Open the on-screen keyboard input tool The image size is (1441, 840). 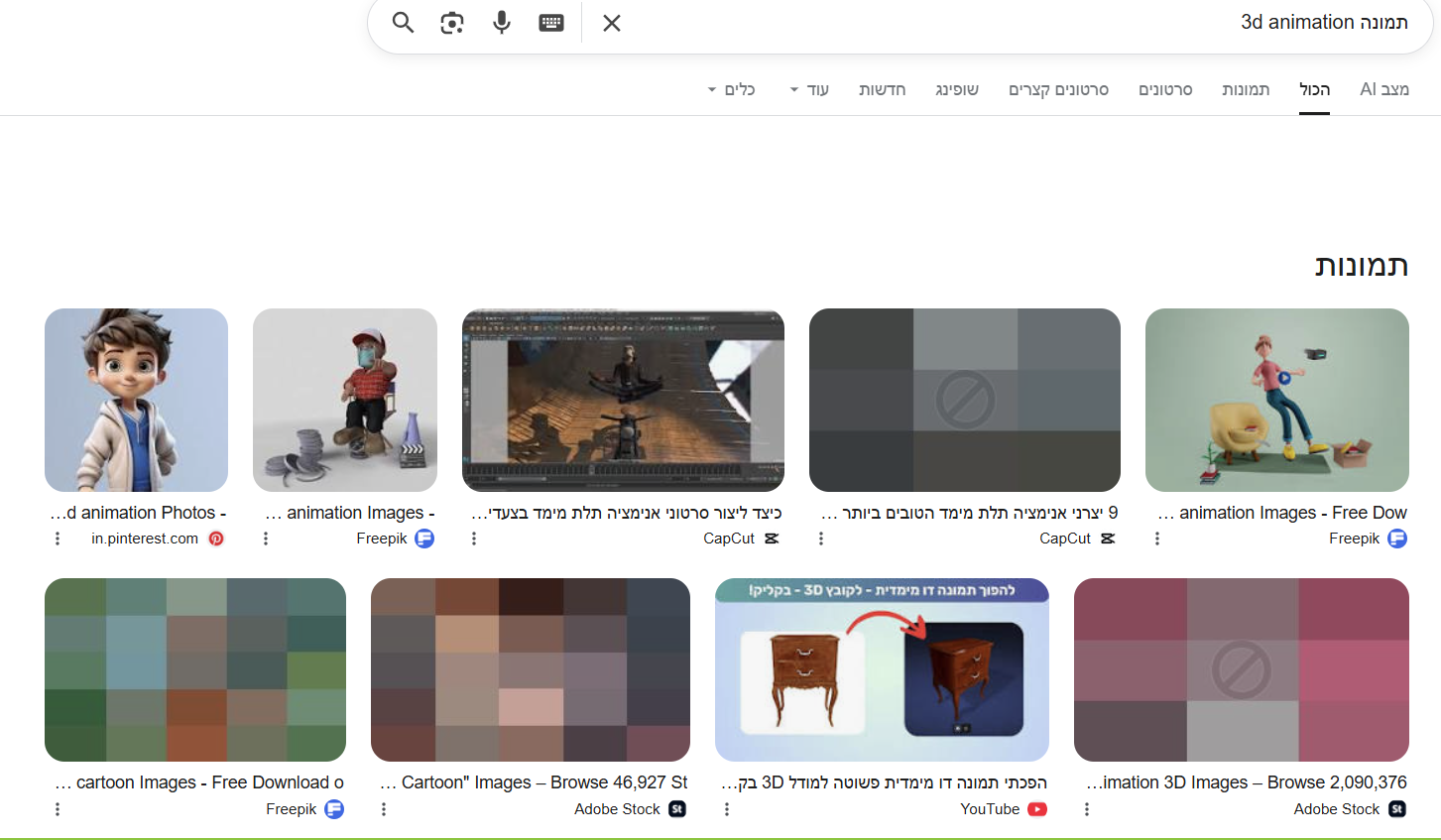tap(551, 22)
